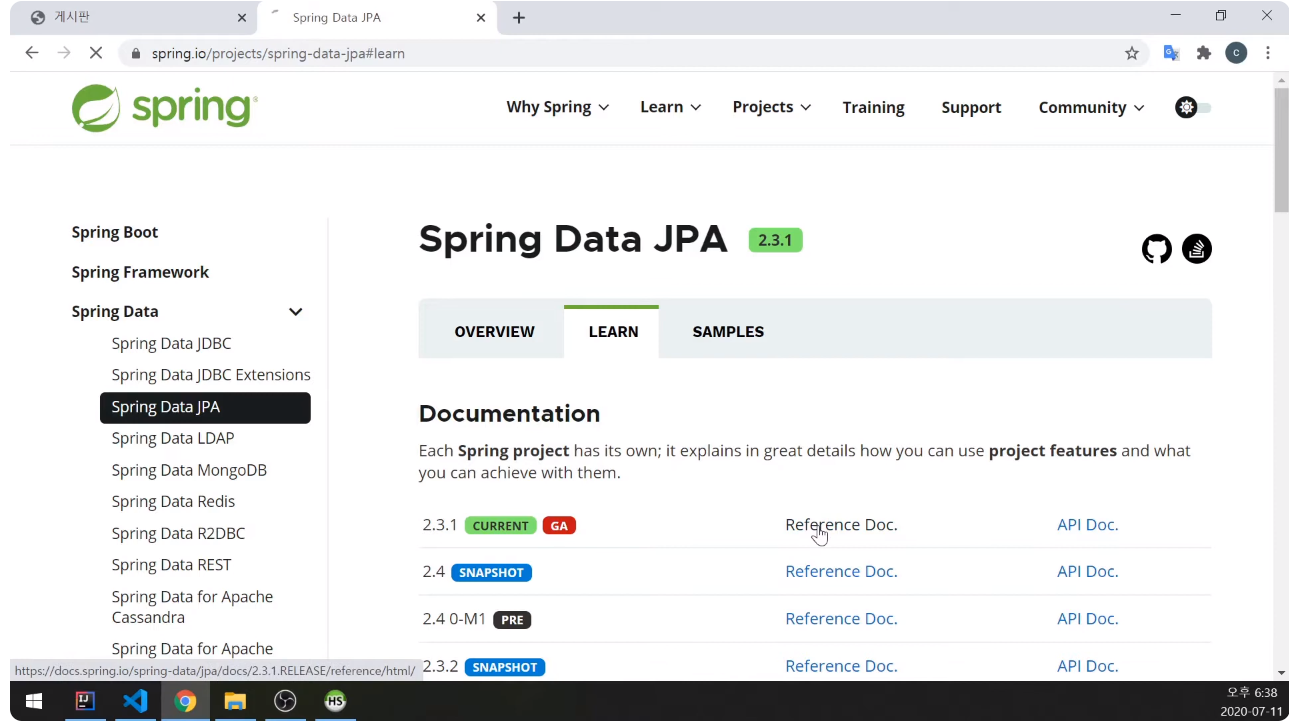Toggle dark mode switch in header
1289x722 pixels.
(x=1193, y=108)
